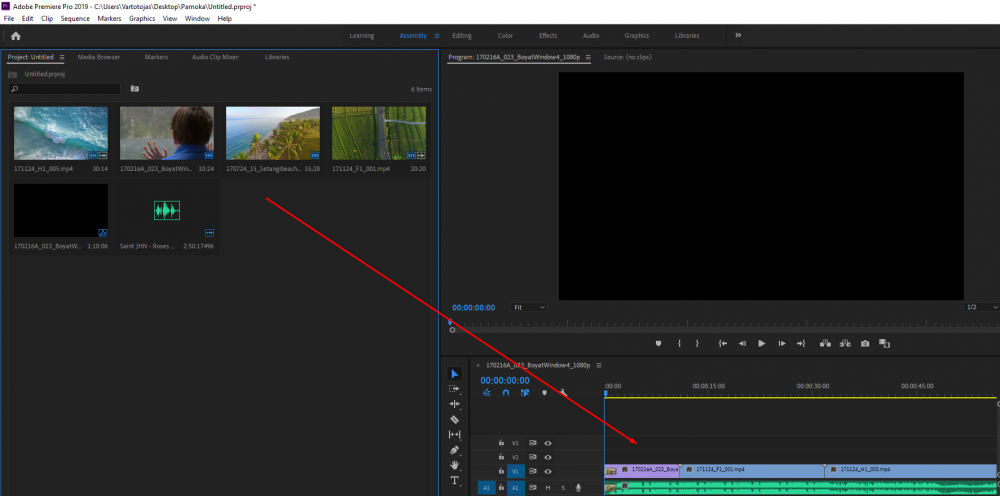Open Assembly workspace menu icon
Image resolution: width=1000 pixels, height=496 pixels.
[437, 36]
